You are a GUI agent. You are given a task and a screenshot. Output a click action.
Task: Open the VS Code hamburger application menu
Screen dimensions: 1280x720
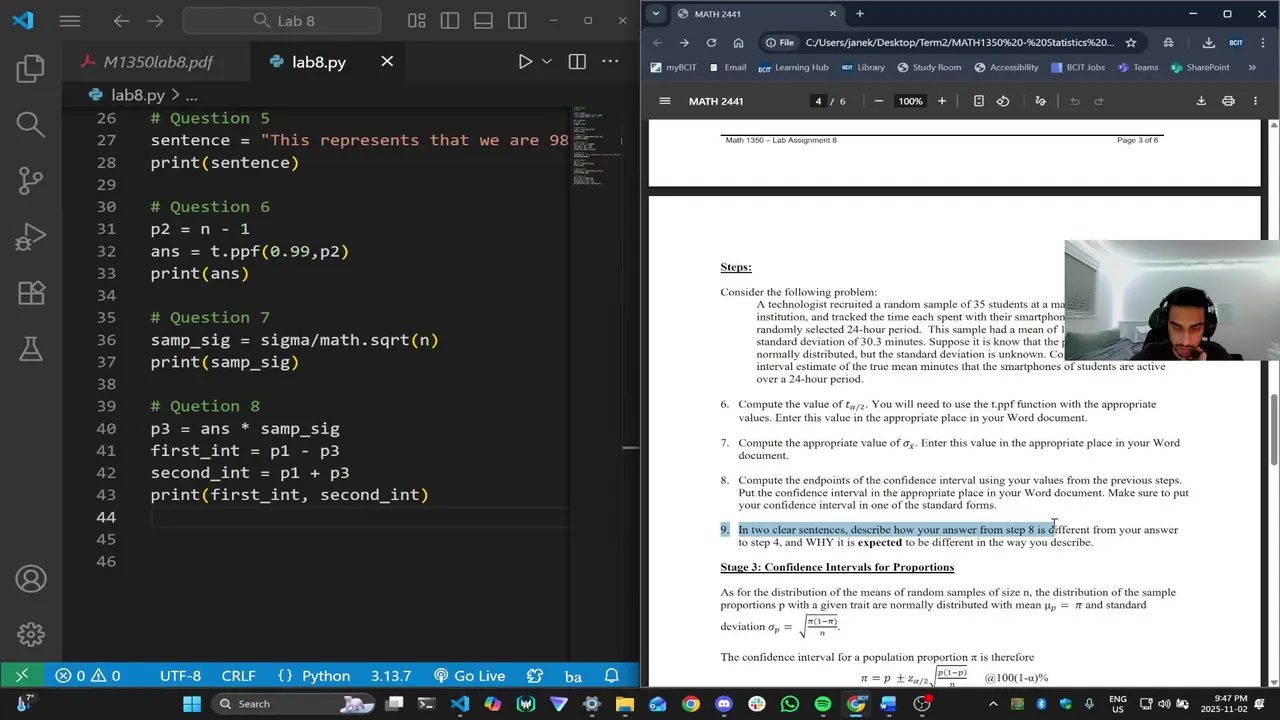(69, 20)
